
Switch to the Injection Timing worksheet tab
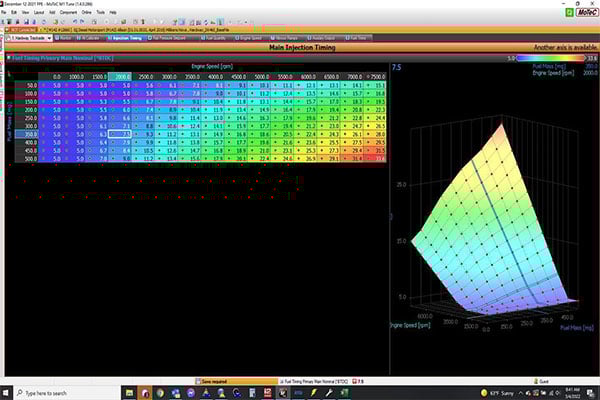point(125,38)
